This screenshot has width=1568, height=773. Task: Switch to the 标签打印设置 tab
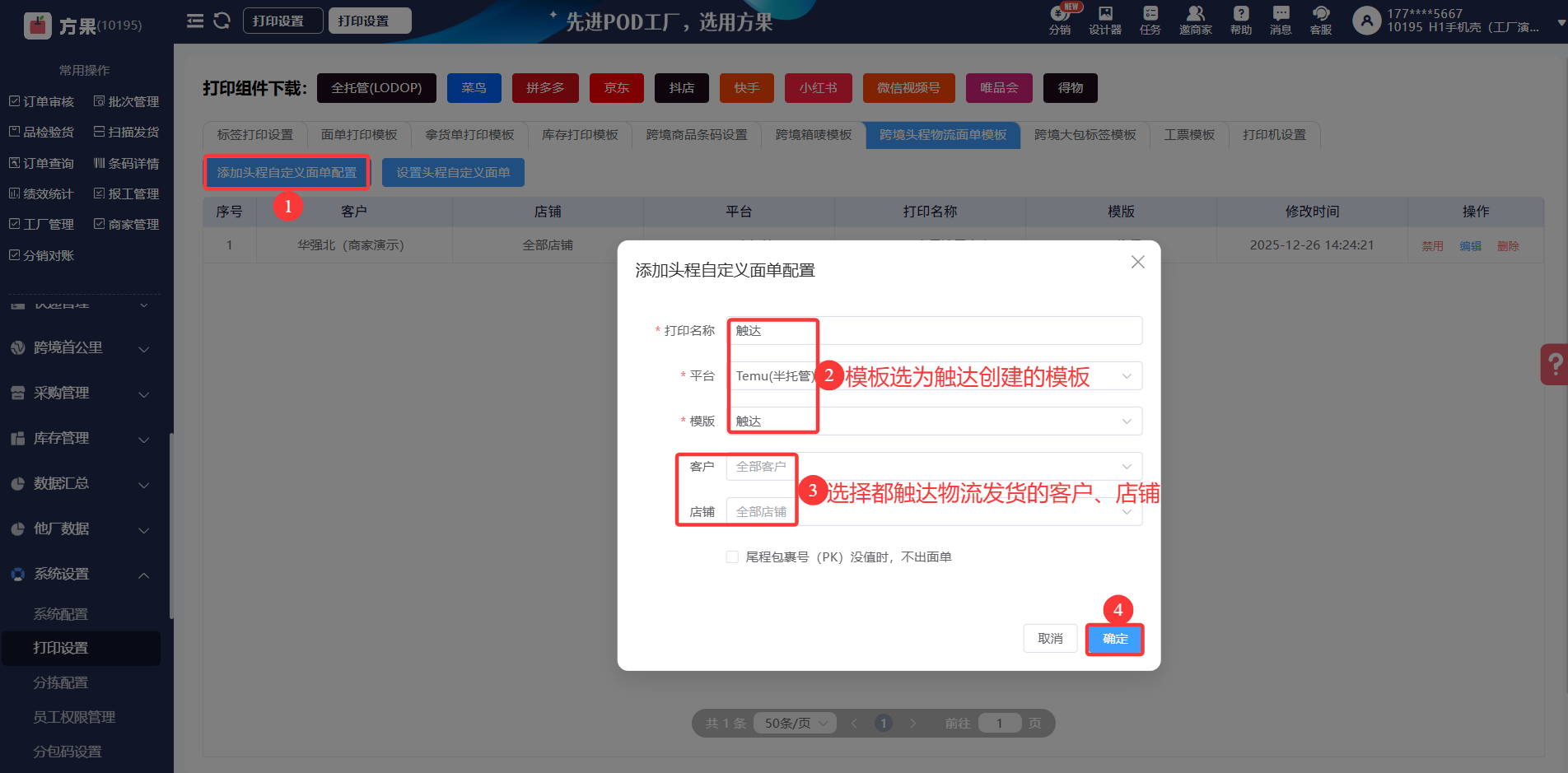[x=255, y=135]
